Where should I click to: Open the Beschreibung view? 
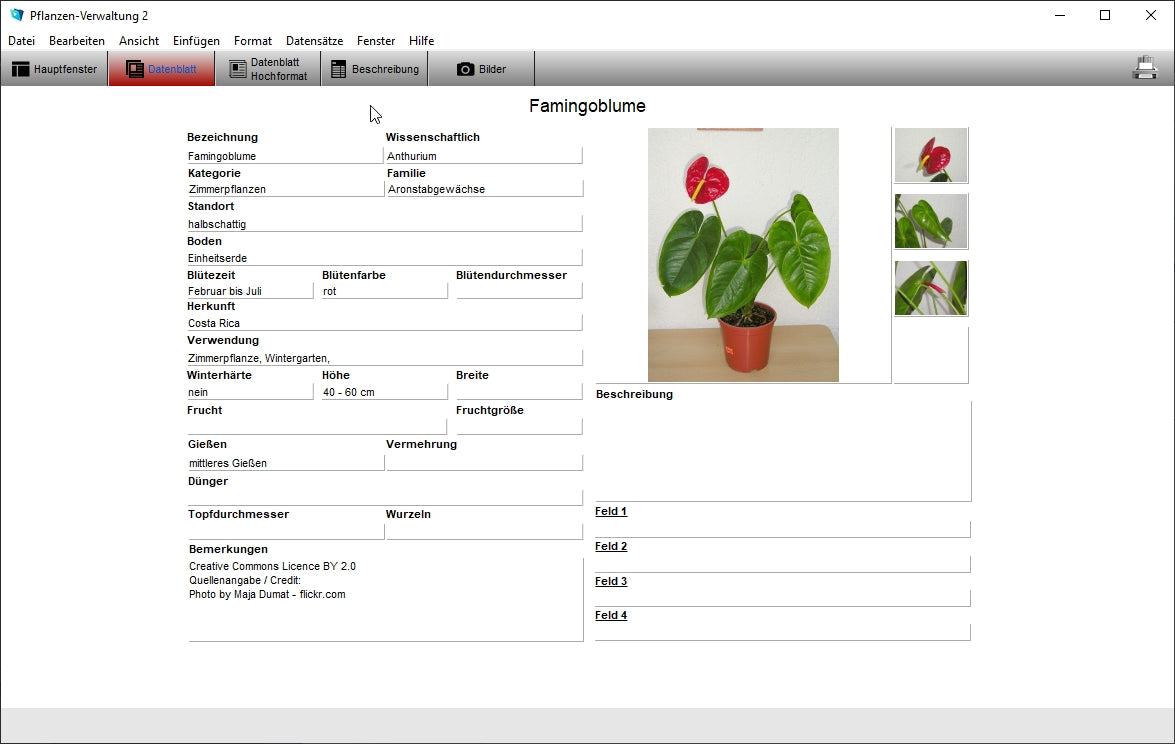coord(375,69)
